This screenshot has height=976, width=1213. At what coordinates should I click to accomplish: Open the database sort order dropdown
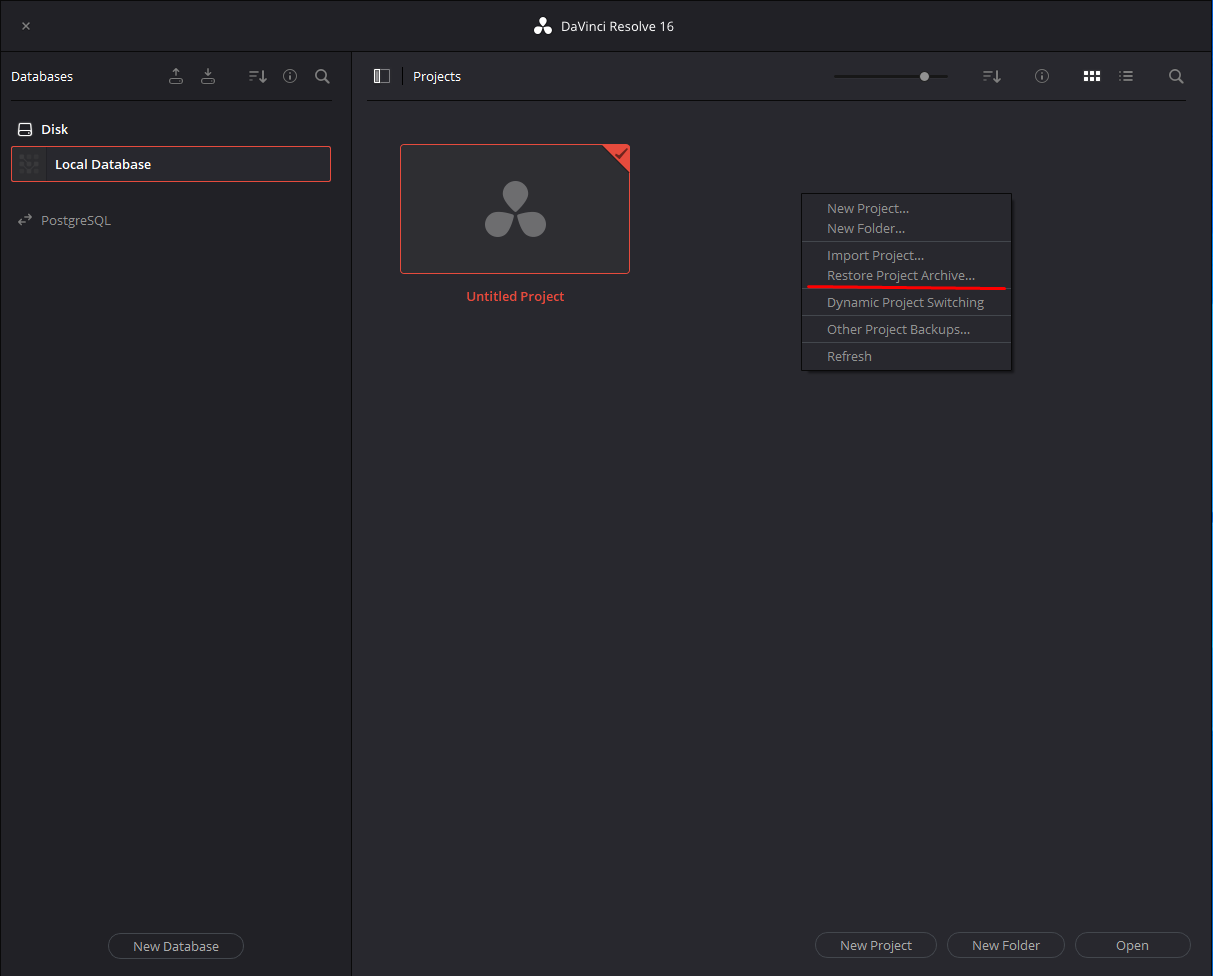(258, 76)
